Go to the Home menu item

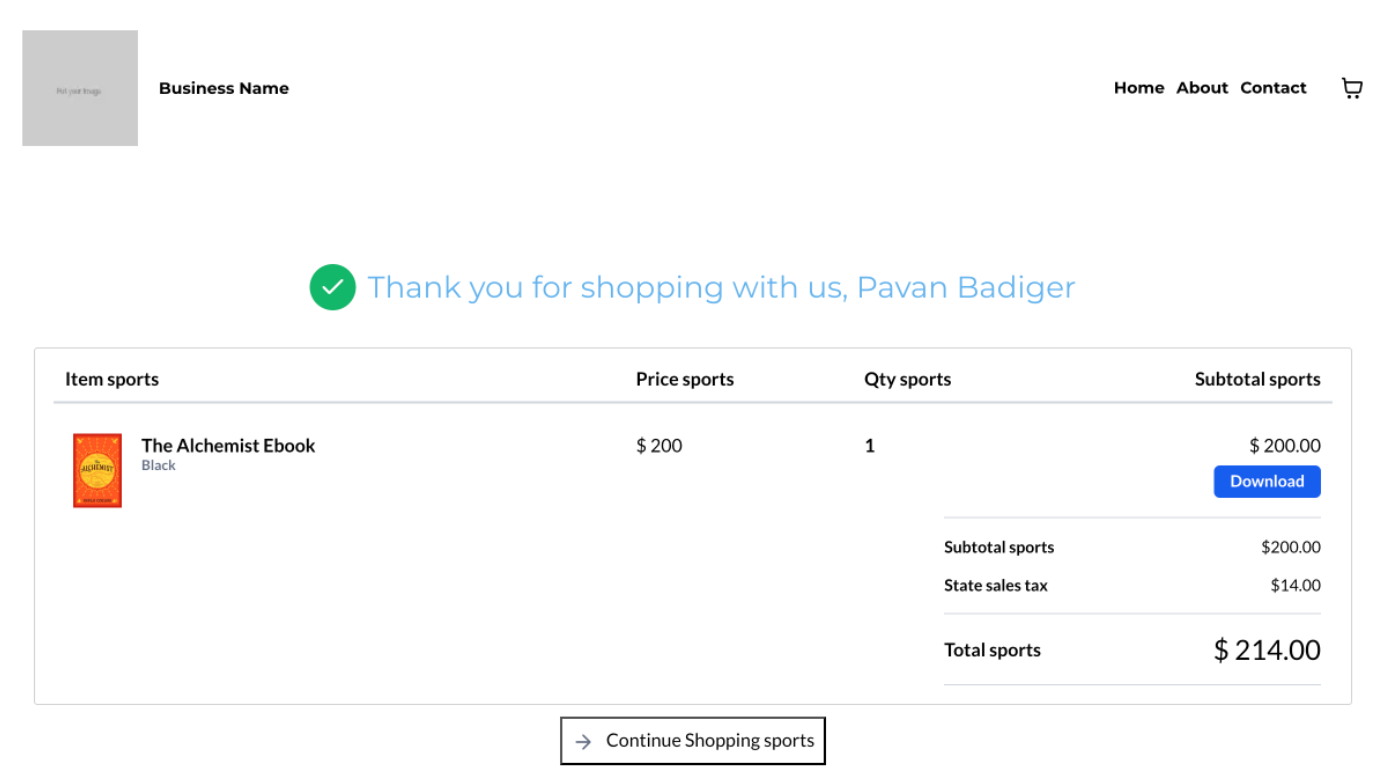pos(1139,88)
